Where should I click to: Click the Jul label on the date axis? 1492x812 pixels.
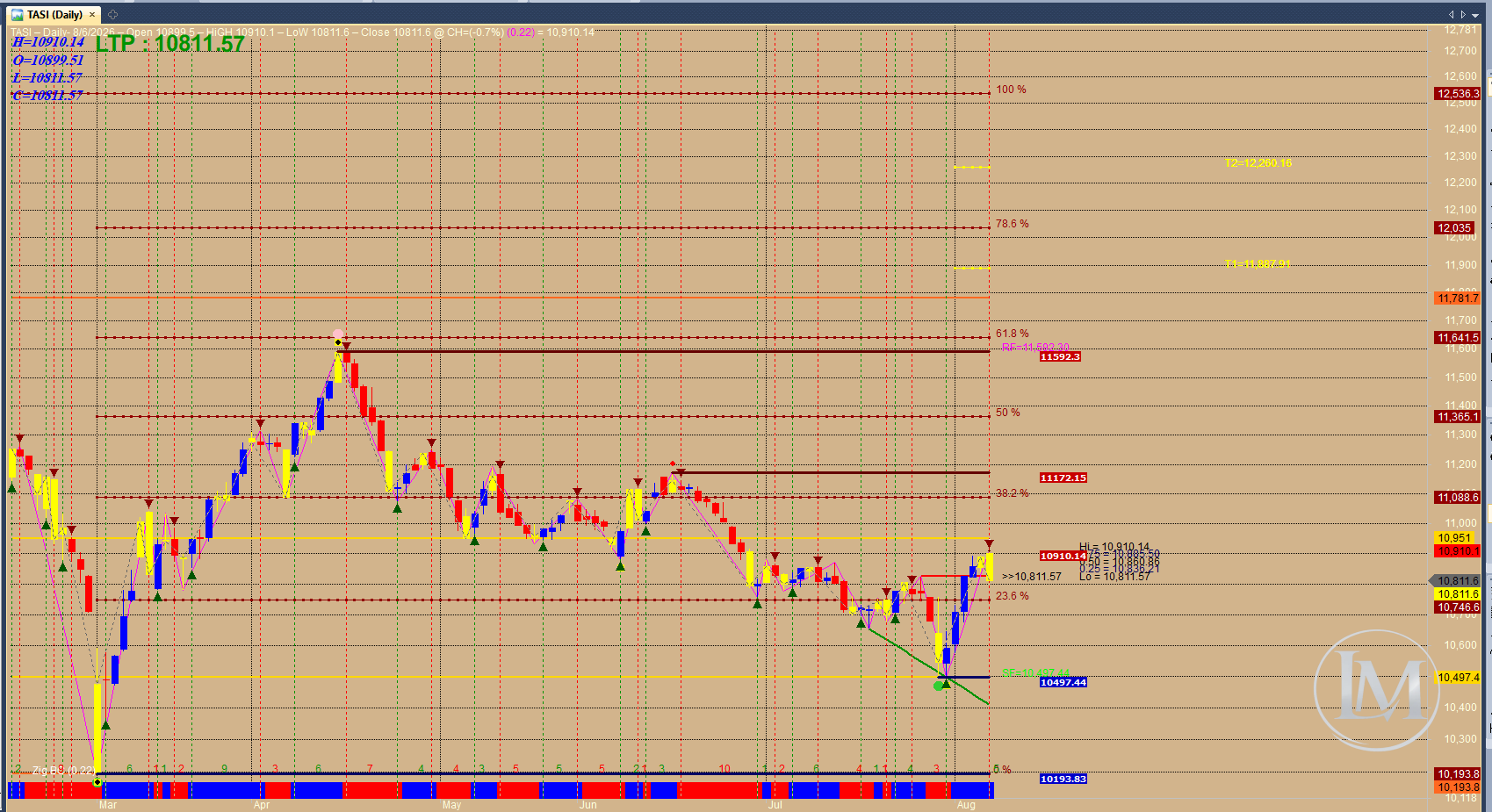[775, 805]
